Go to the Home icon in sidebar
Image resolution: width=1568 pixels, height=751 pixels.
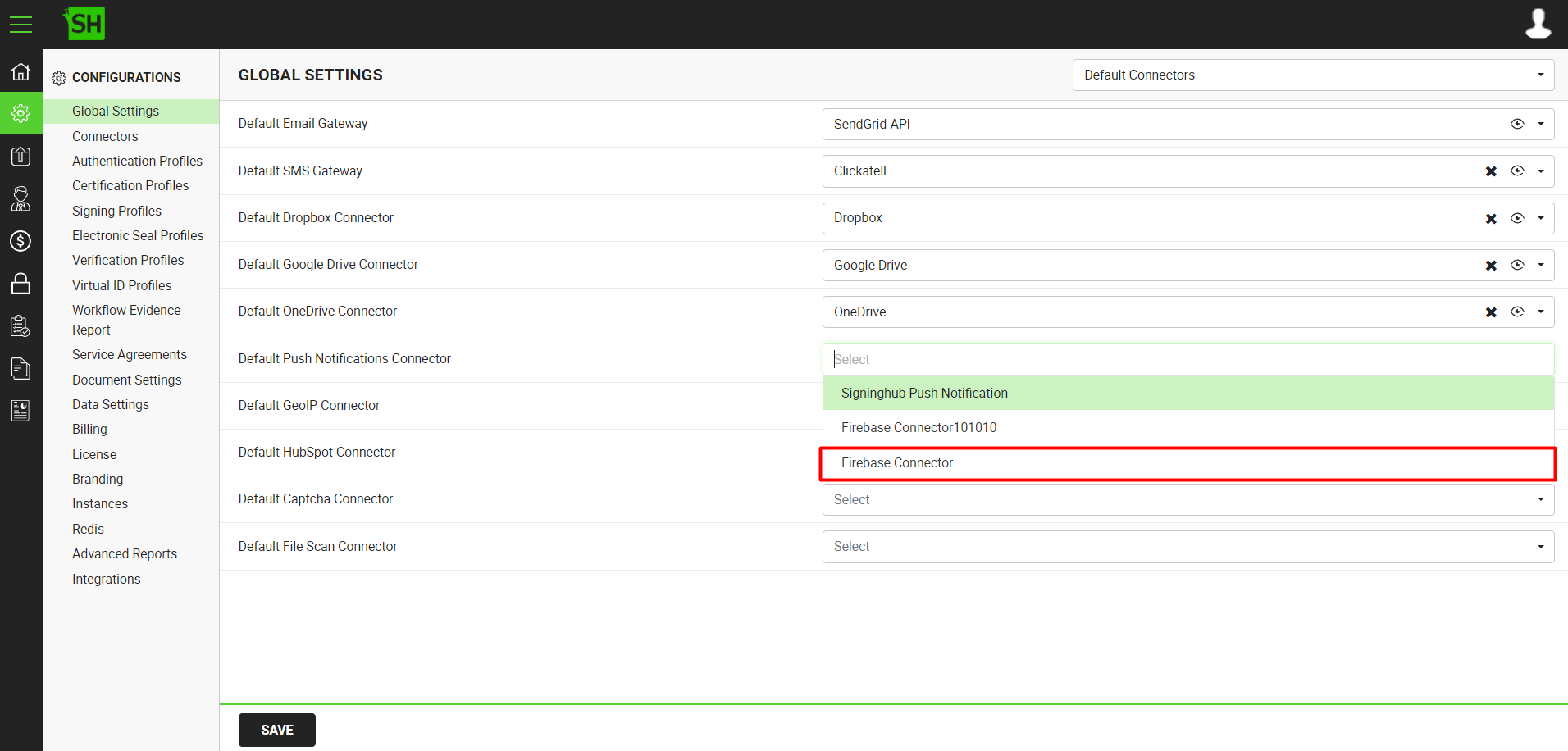click(21, 71)
